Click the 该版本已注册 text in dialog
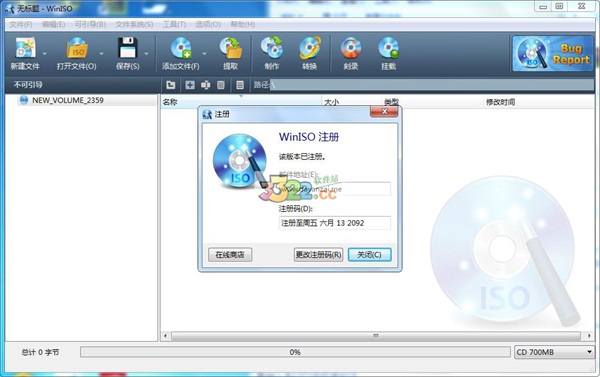Image resolution: width=600 pixels, height=377 pixels. (302, 157)
